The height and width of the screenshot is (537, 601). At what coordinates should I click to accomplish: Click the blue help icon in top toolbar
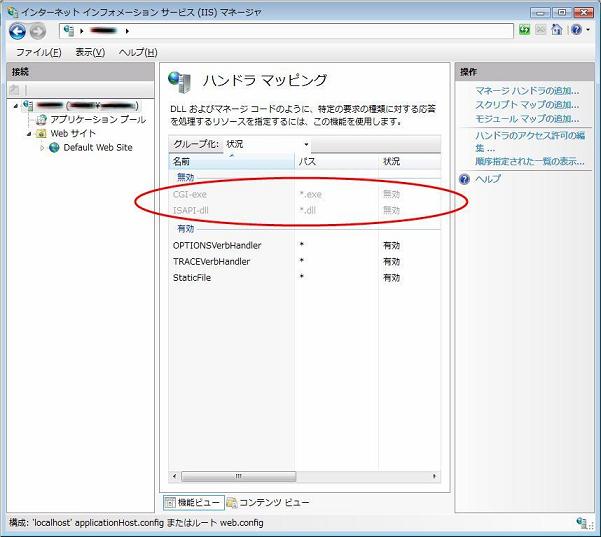click(576, 30)
